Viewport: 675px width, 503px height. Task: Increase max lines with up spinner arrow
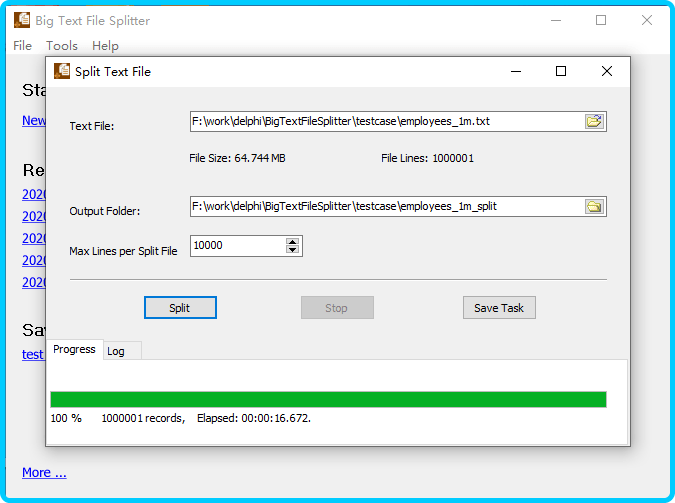[x=292, y=241]
